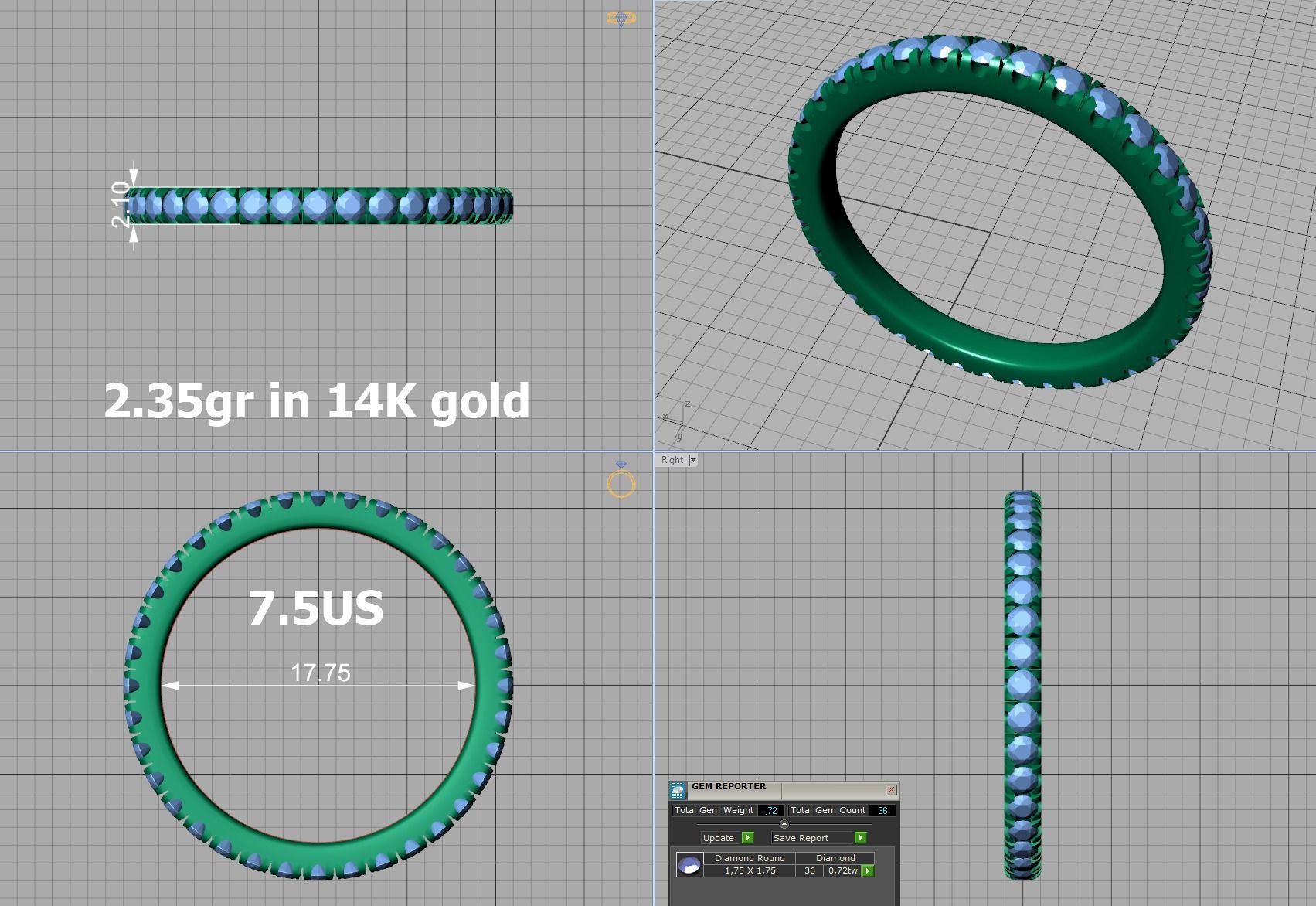Click the green arrow next to Update

747,838
